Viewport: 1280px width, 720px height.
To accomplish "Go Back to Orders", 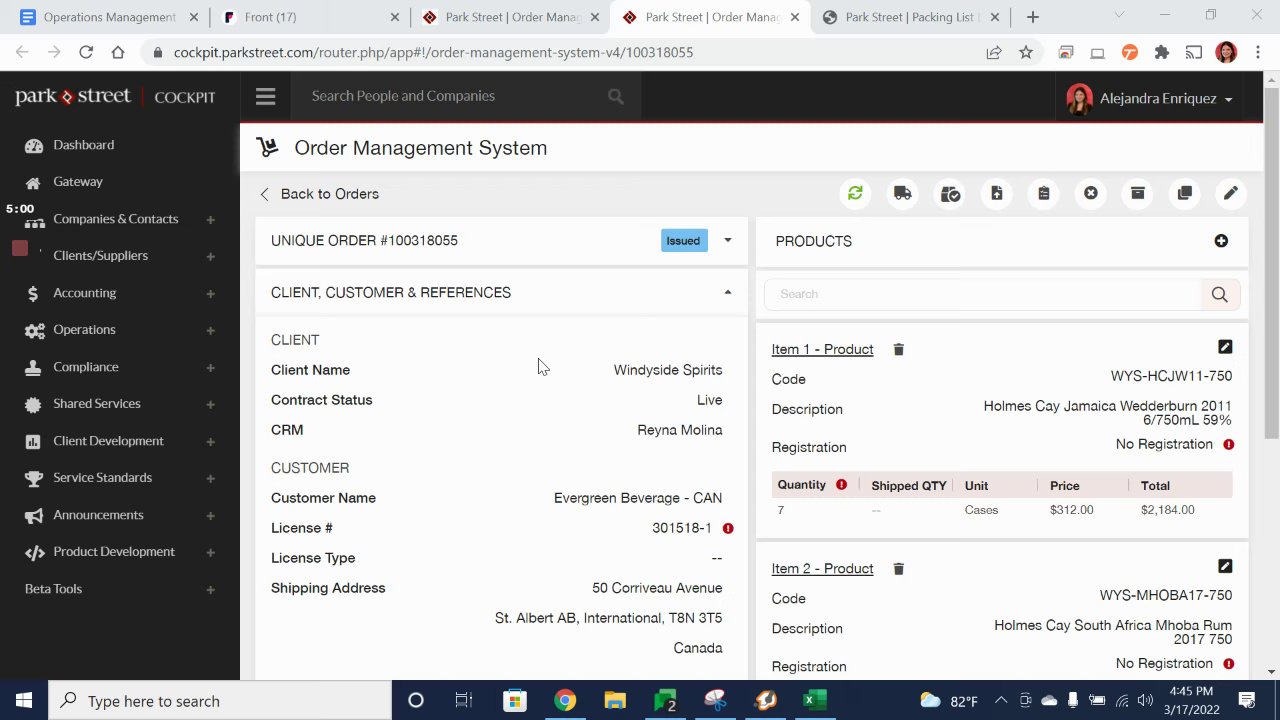I will [x=319, y=194].
